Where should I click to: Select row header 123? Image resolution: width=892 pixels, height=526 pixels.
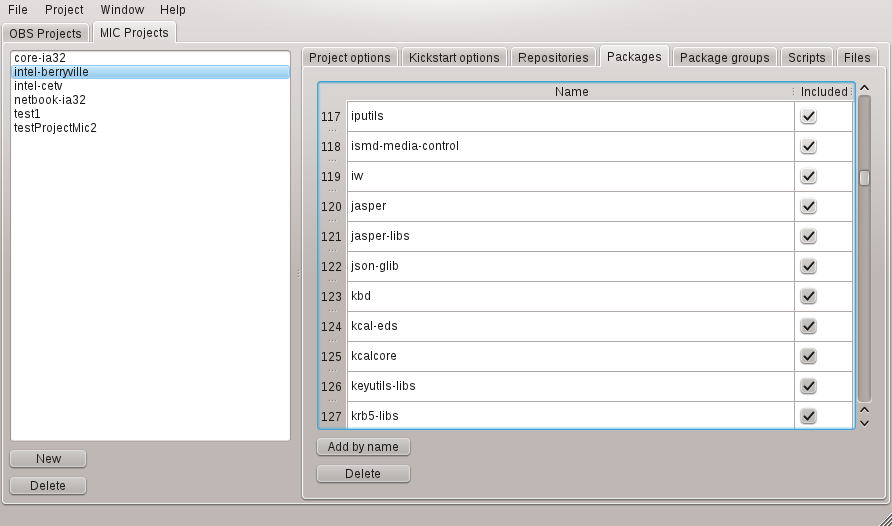tap(333, 296)
